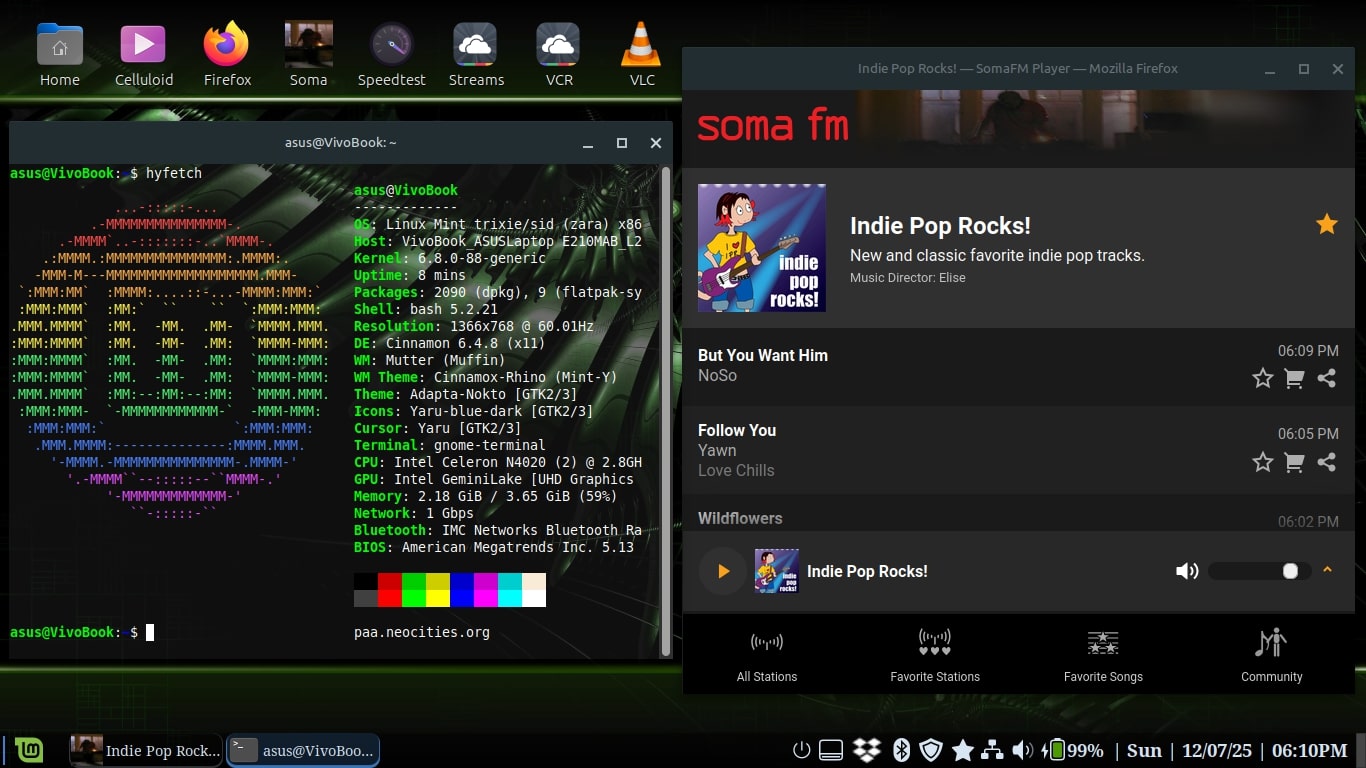1366x768 pixels.
Task: Favorite the song But You Want Him
Action: (x=1262, y=378)
